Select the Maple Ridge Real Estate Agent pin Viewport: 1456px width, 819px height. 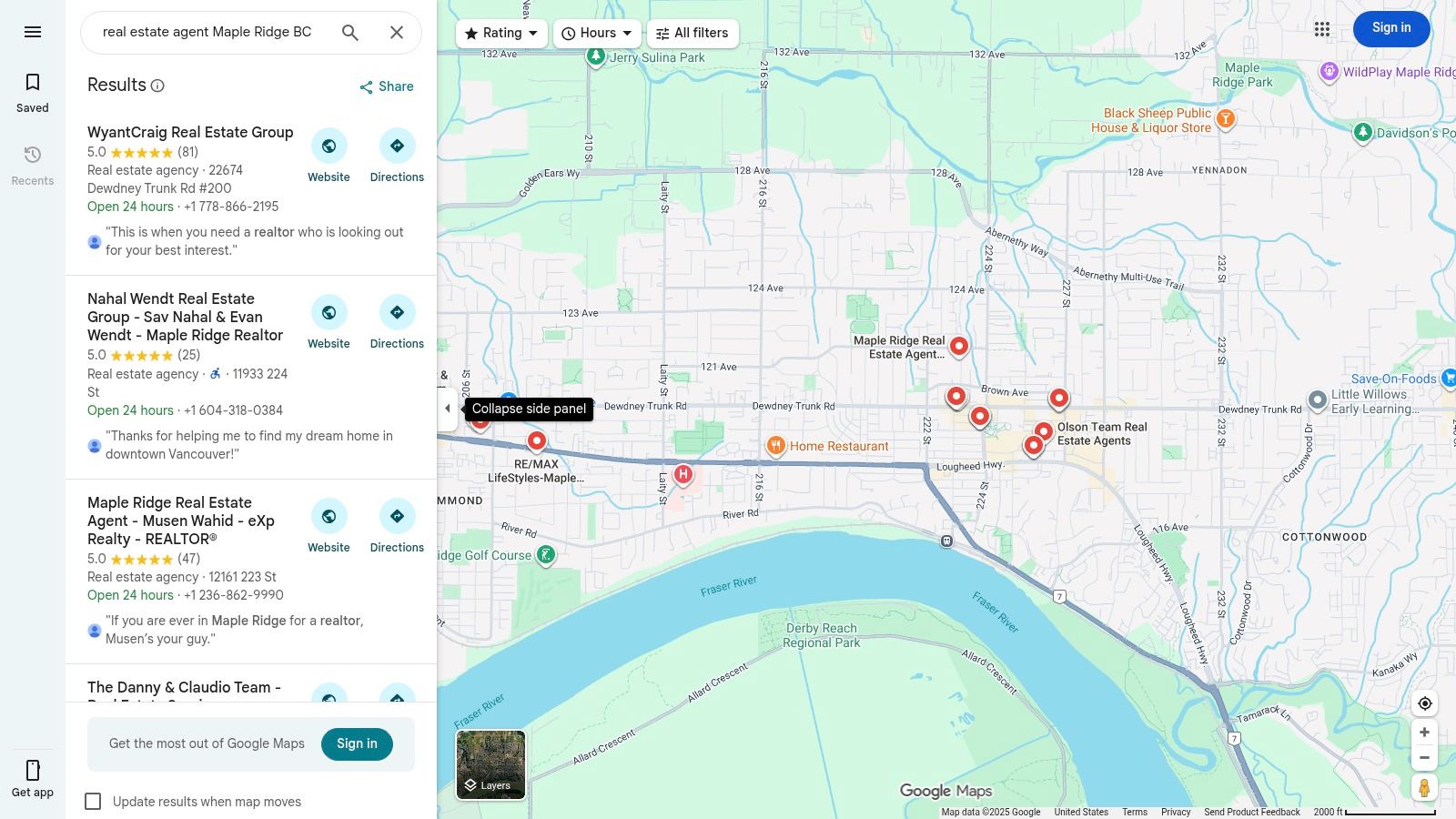[959, 346]
